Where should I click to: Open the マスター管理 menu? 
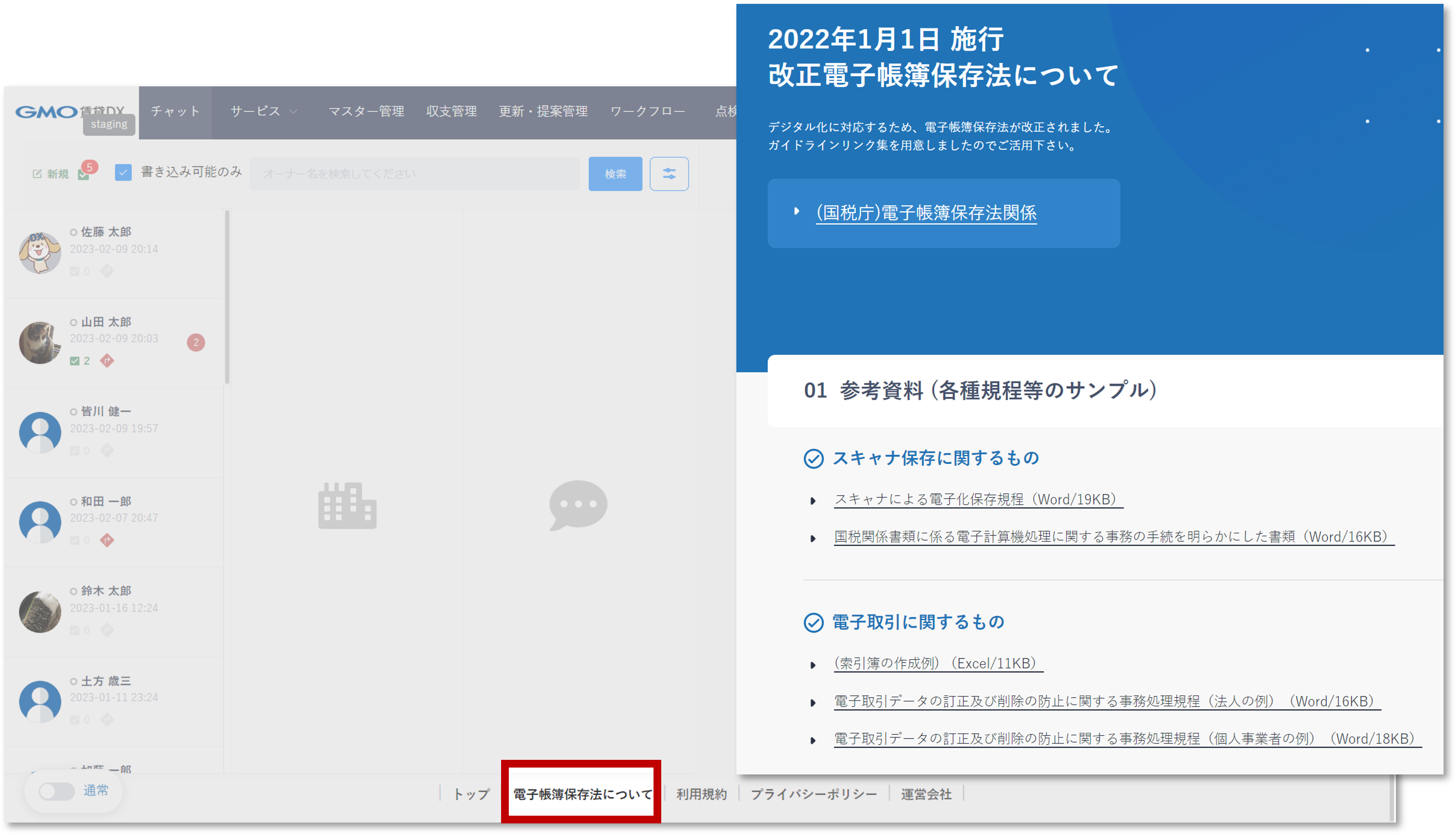point(366,111)
